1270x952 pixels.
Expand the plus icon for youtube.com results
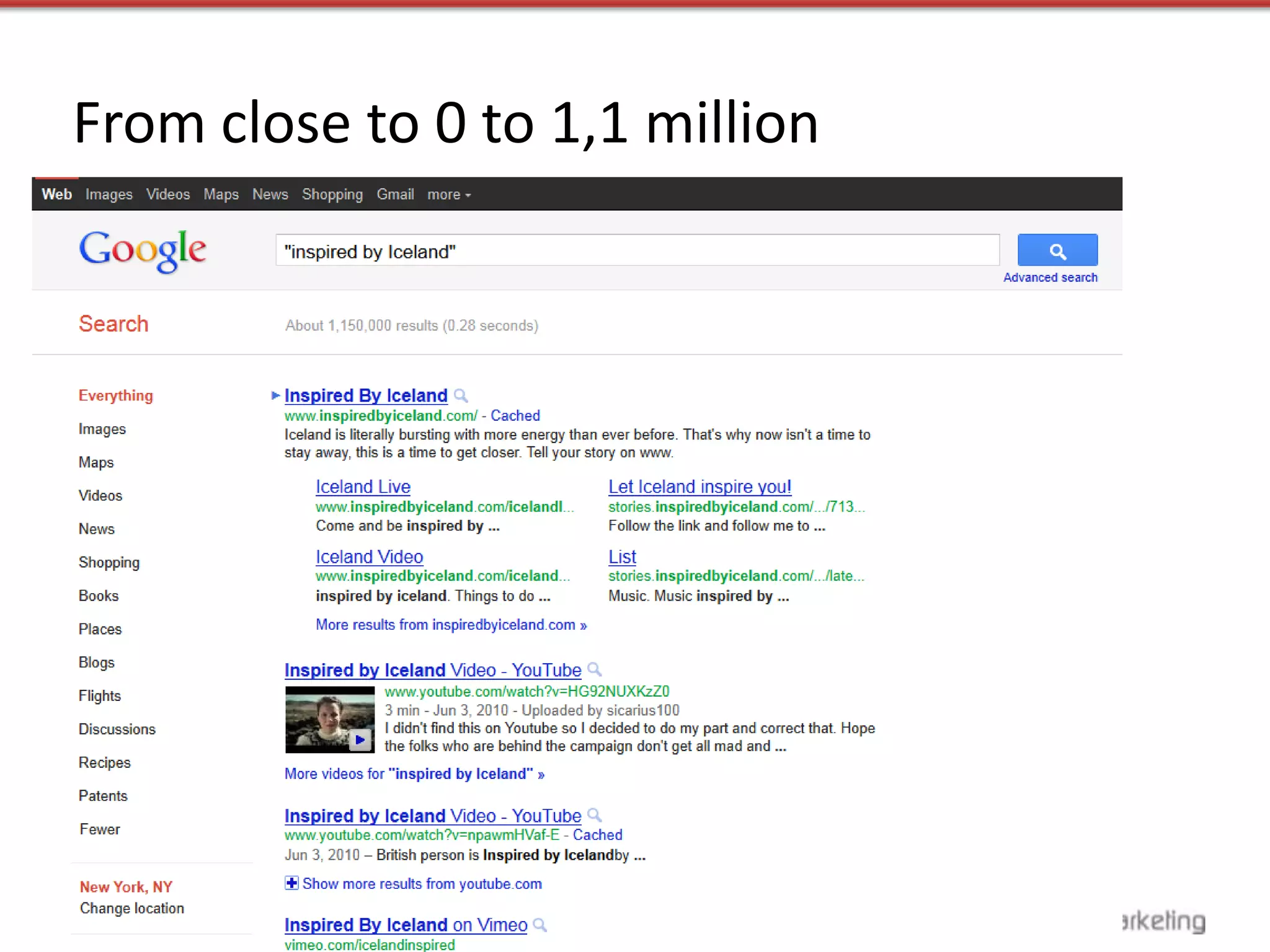291,883
